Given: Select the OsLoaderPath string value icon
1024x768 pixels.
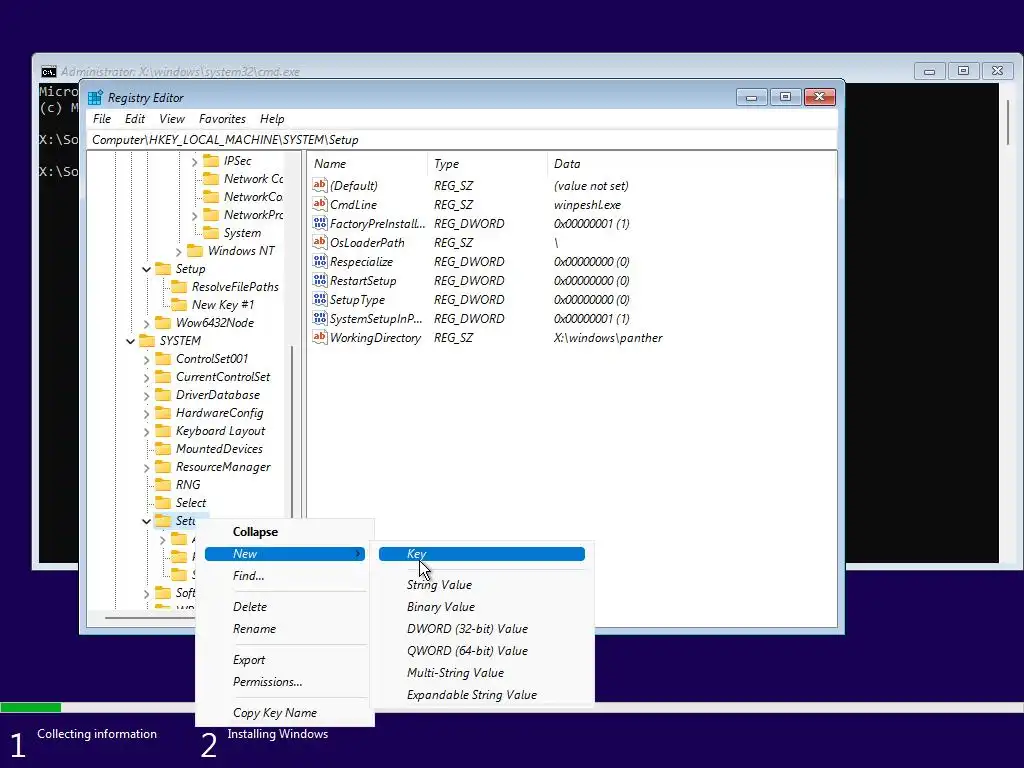Looking at the screenshot, I should tap(319, 242).
